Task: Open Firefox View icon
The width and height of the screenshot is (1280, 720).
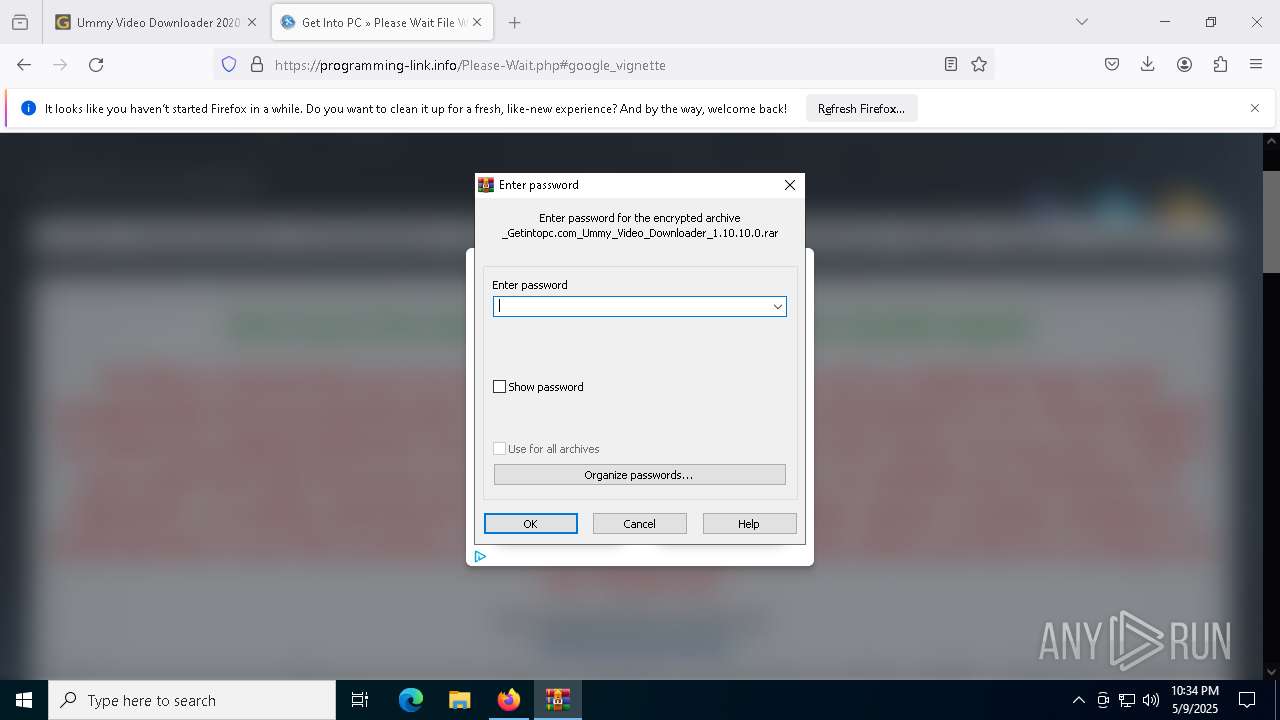Action: click(20, 22)
